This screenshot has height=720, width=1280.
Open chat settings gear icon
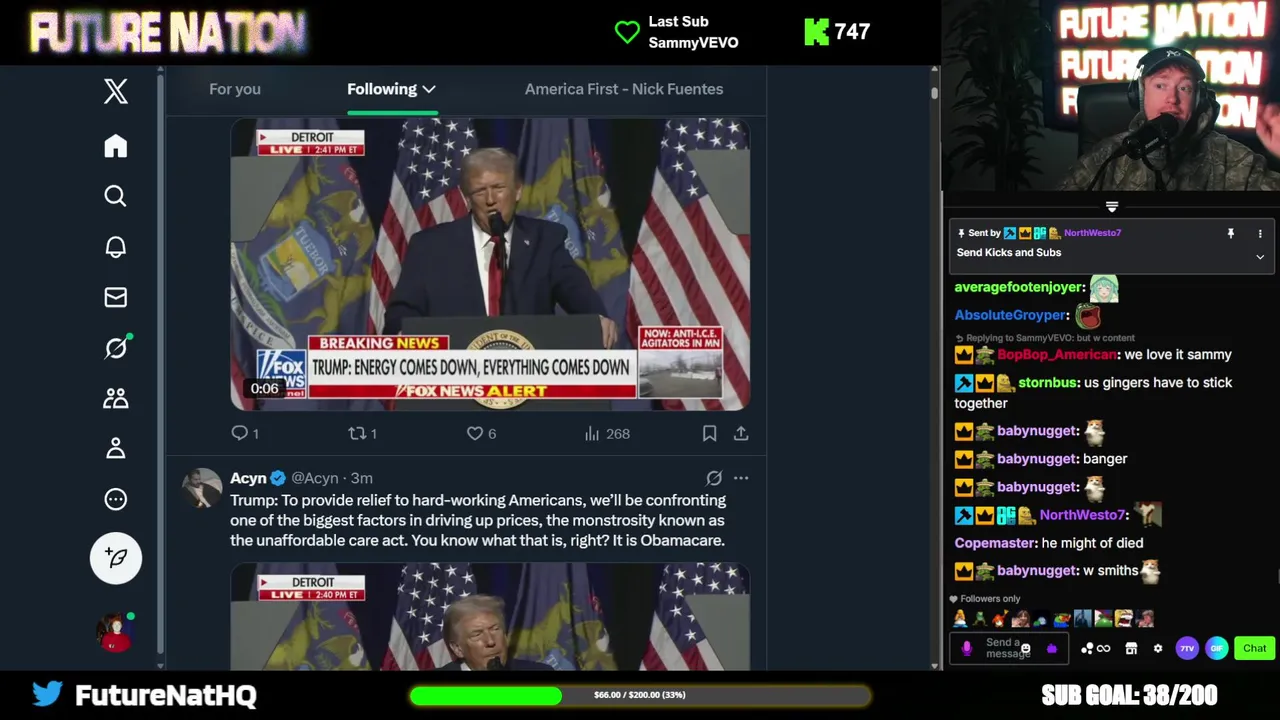[1158, 648]
